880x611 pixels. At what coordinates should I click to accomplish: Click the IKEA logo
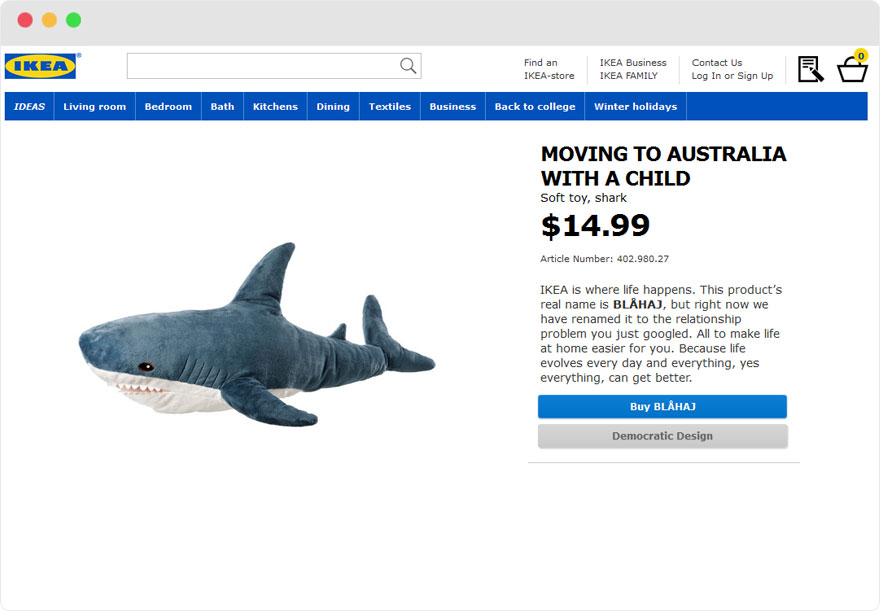coord(40,66)
